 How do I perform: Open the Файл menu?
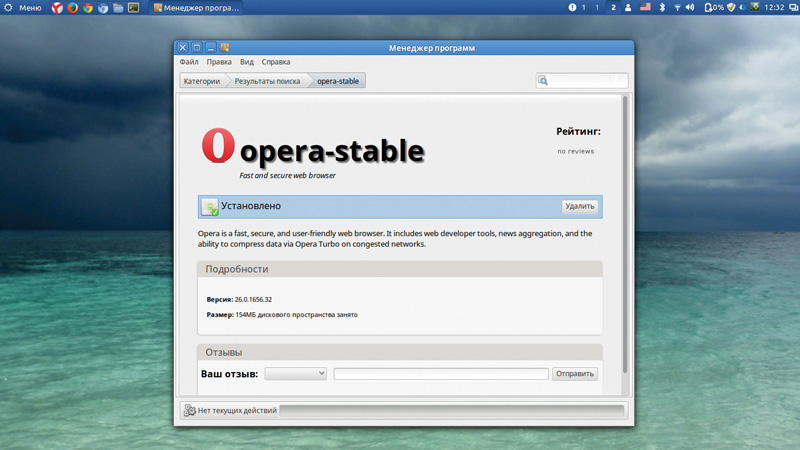[189, 62]
